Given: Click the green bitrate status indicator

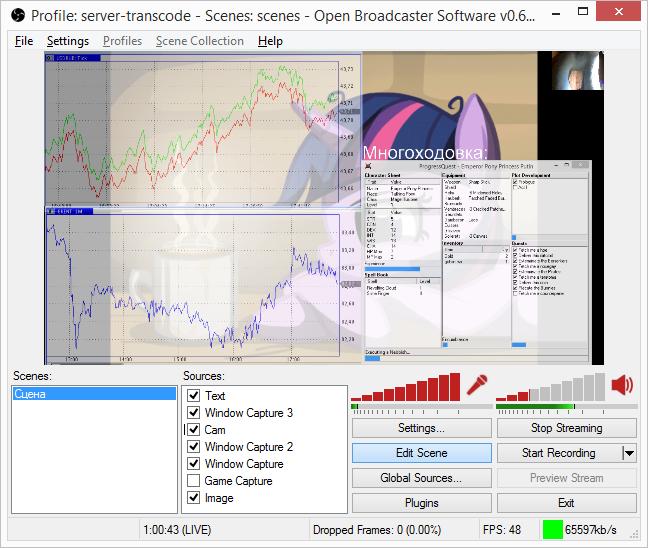Looking at the screenshot, I should click(553, 529).
